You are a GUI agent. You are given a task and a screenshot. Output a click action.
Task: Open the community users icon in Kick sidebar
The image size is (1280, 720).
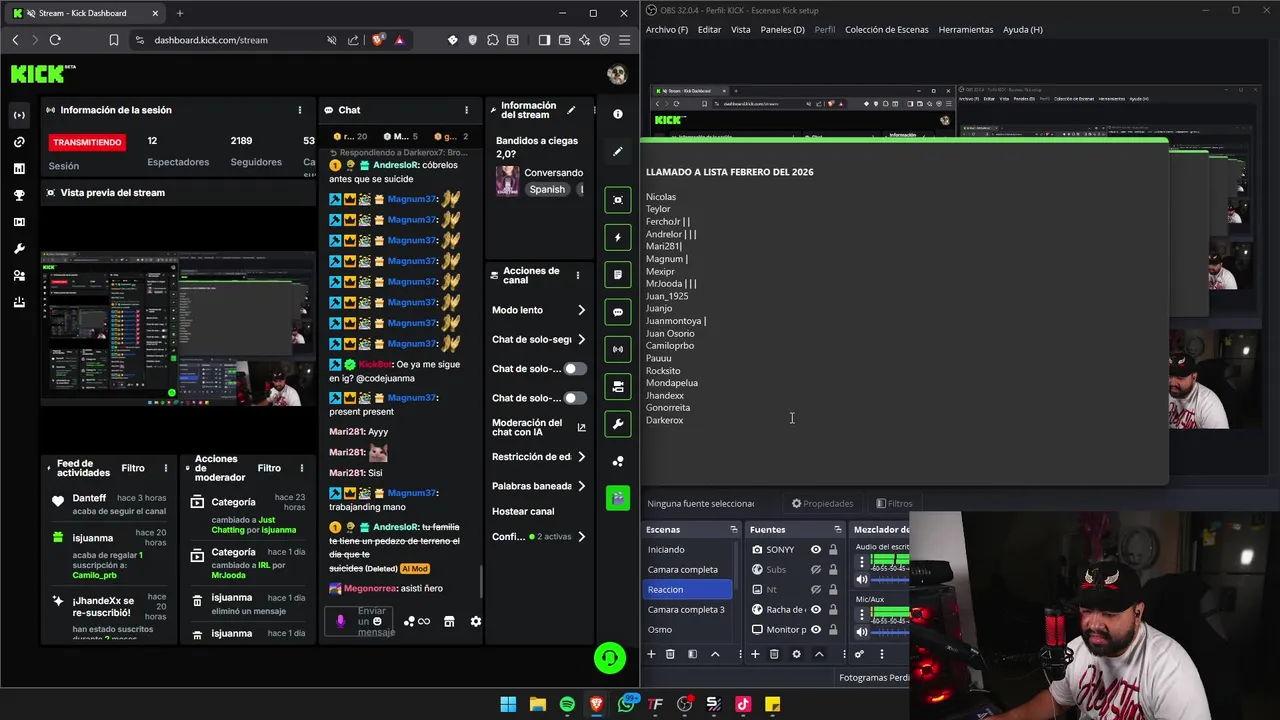coord(19,275)
